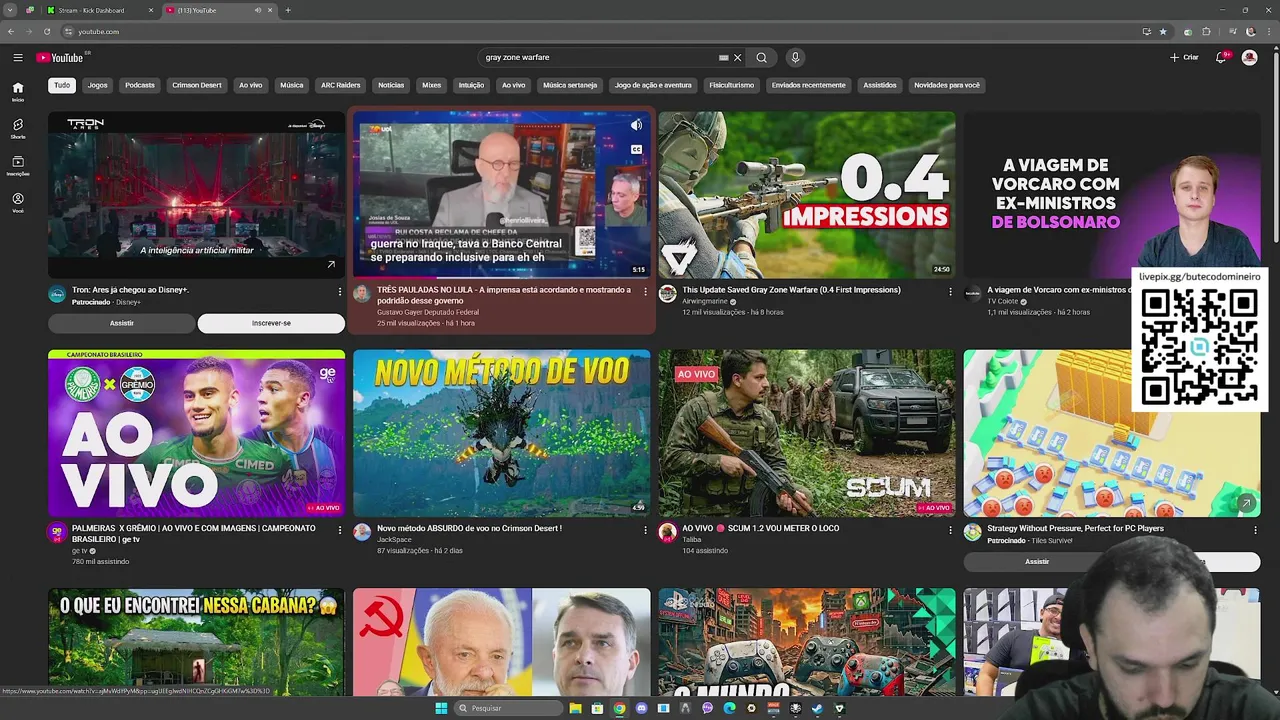Open more options for Tron: Ares ad

tap(340, 291)
